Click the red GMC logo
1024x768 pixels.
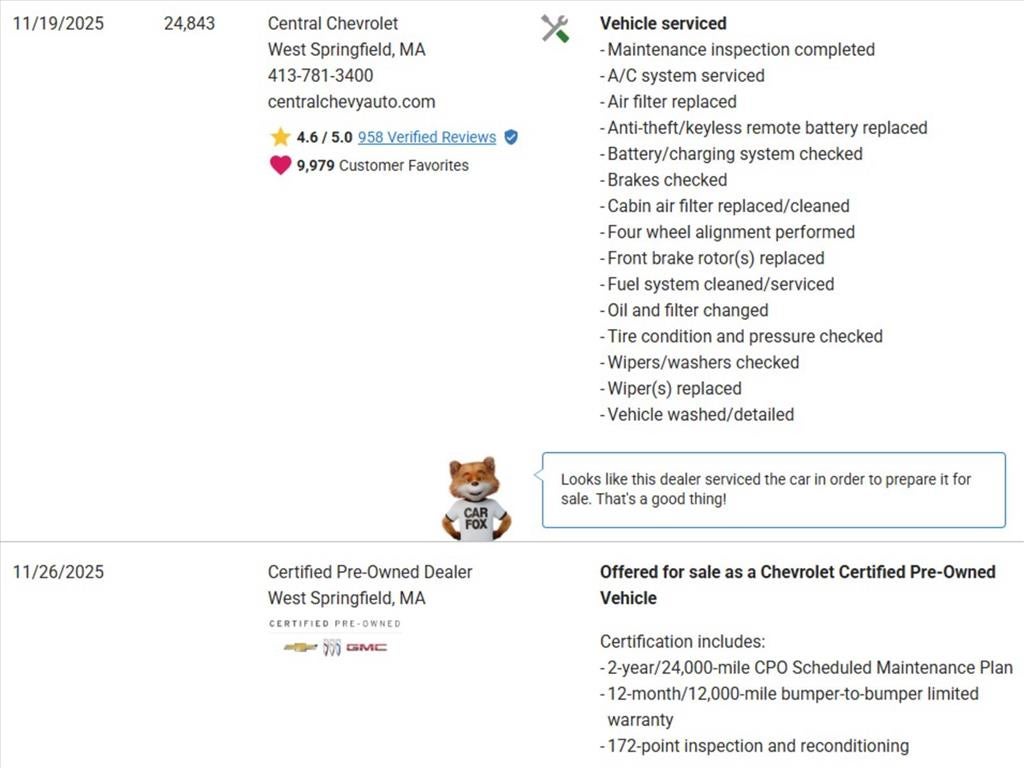[367, 647]
